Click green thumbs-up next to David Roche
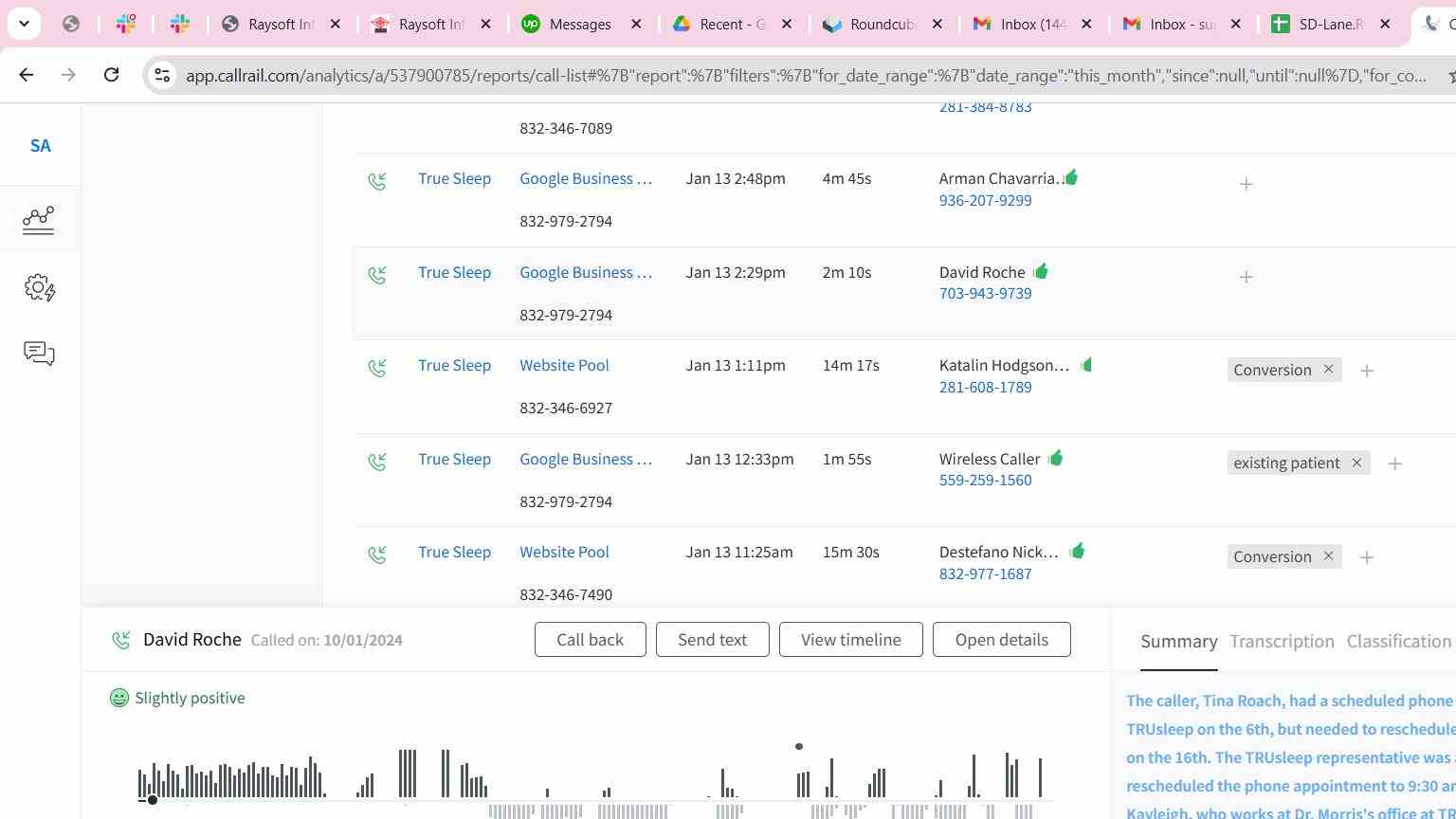1456x819 pixels. click(1041, 271)
